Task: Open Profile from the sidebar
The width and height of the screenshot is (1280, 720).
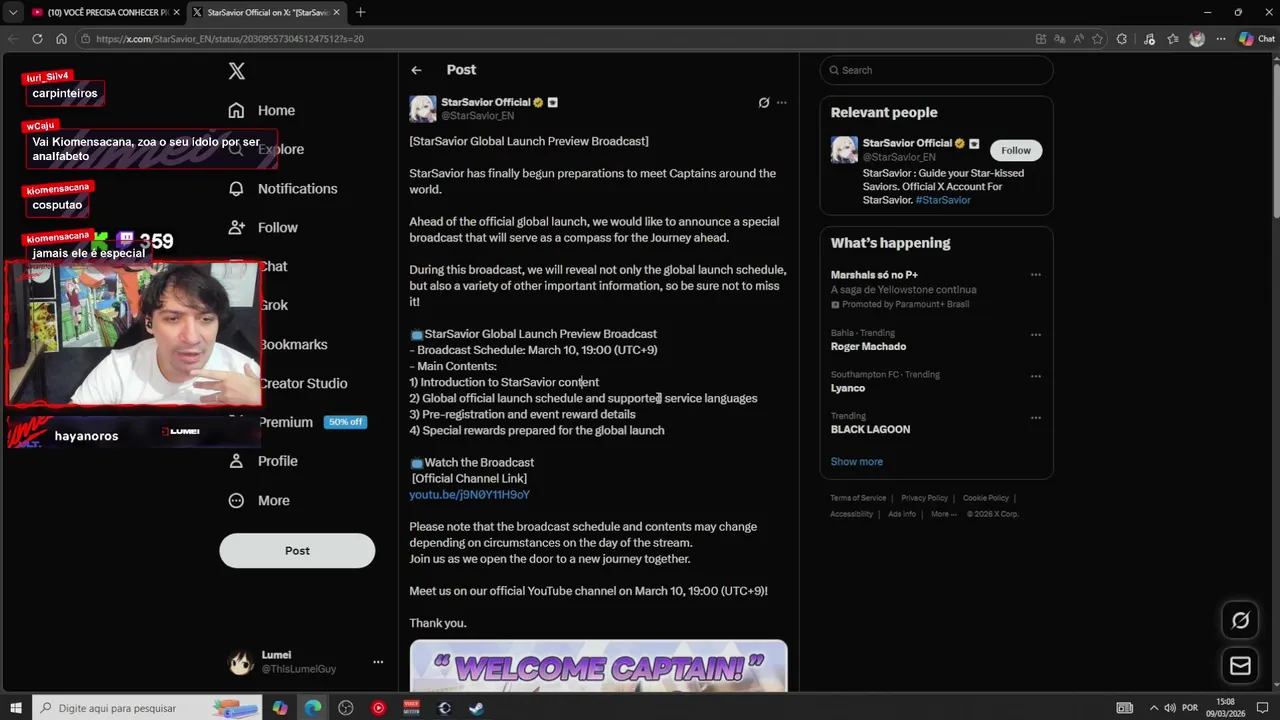Action: click(x=263, y=461)
